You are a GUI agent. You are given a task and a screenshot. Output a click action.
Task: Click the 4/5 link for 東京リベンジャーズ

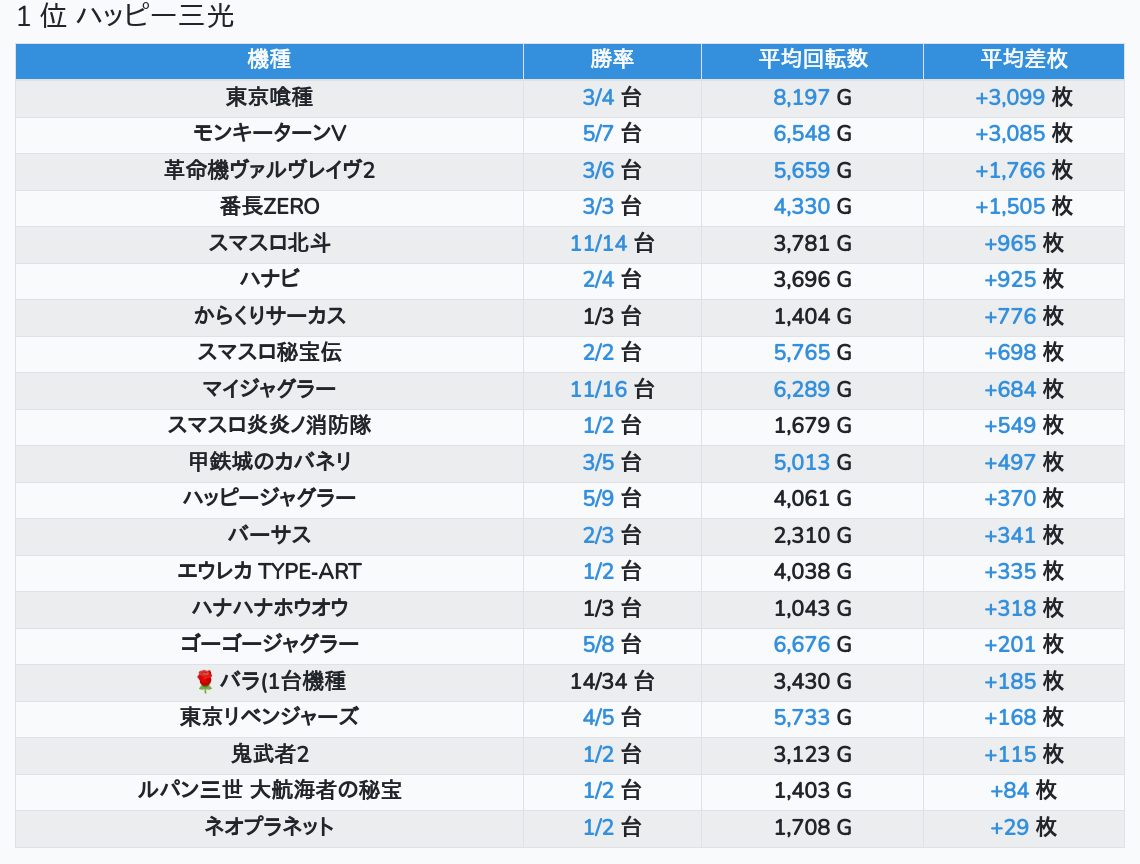click(598, 718)
